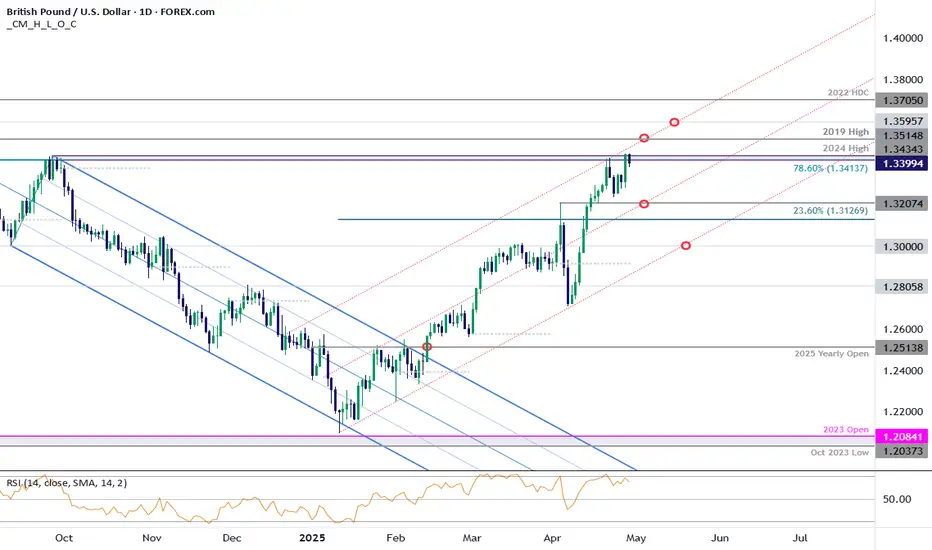Select the 1.35957 price level tag
This screenshot has height=550, width=932.
click(902, 121)
